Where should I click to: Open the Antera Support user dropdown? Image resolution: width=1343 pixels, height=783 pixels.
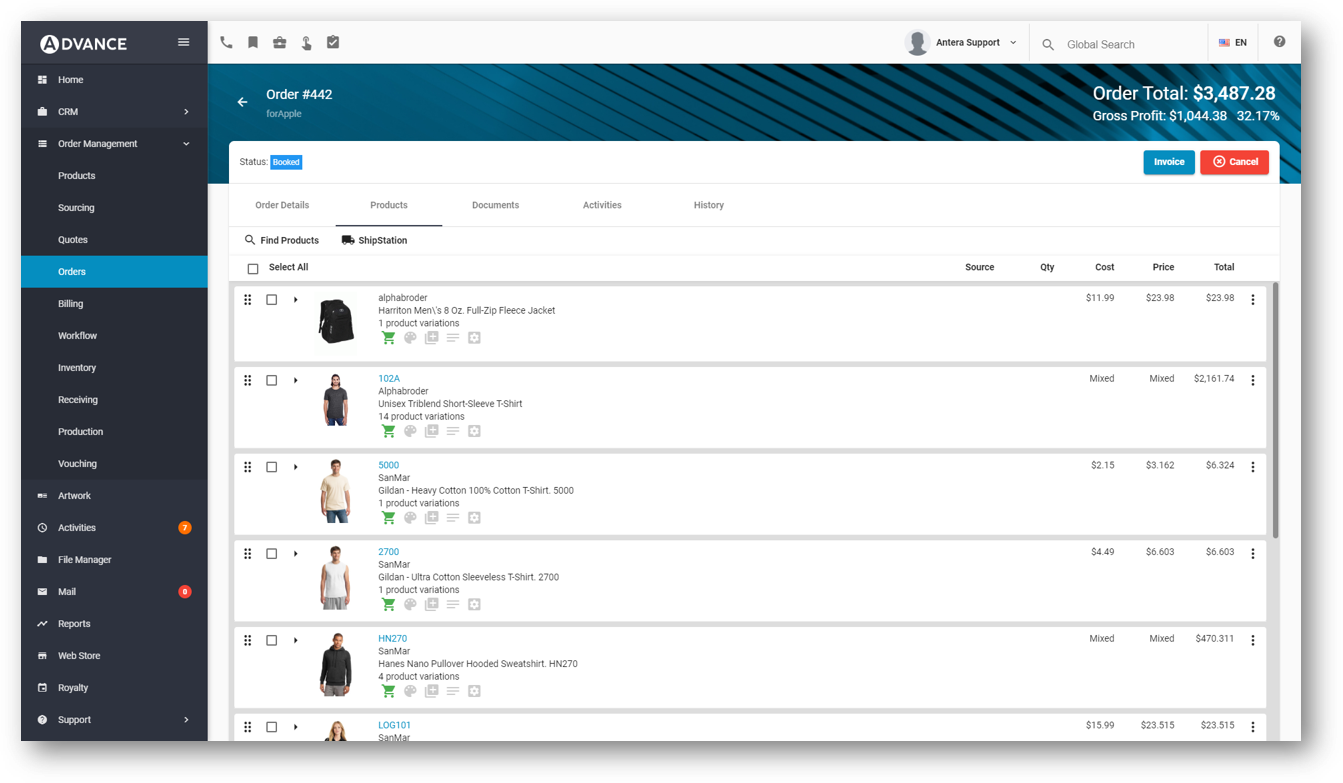tap(962, 43)
